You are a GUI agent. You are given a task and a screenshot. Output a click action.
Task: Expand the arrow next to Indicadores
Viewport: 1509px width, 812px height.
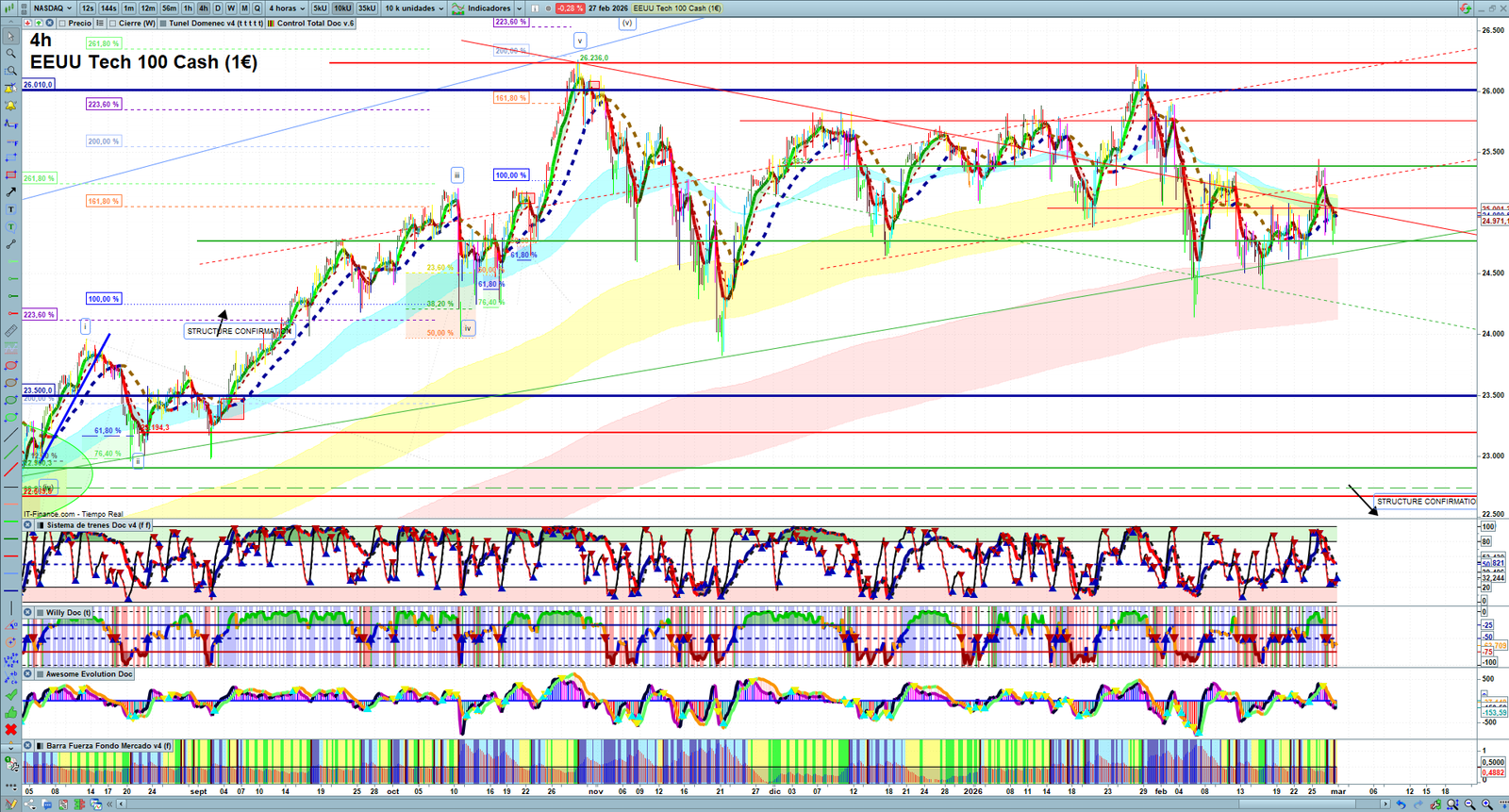click(x=519, y=8)
